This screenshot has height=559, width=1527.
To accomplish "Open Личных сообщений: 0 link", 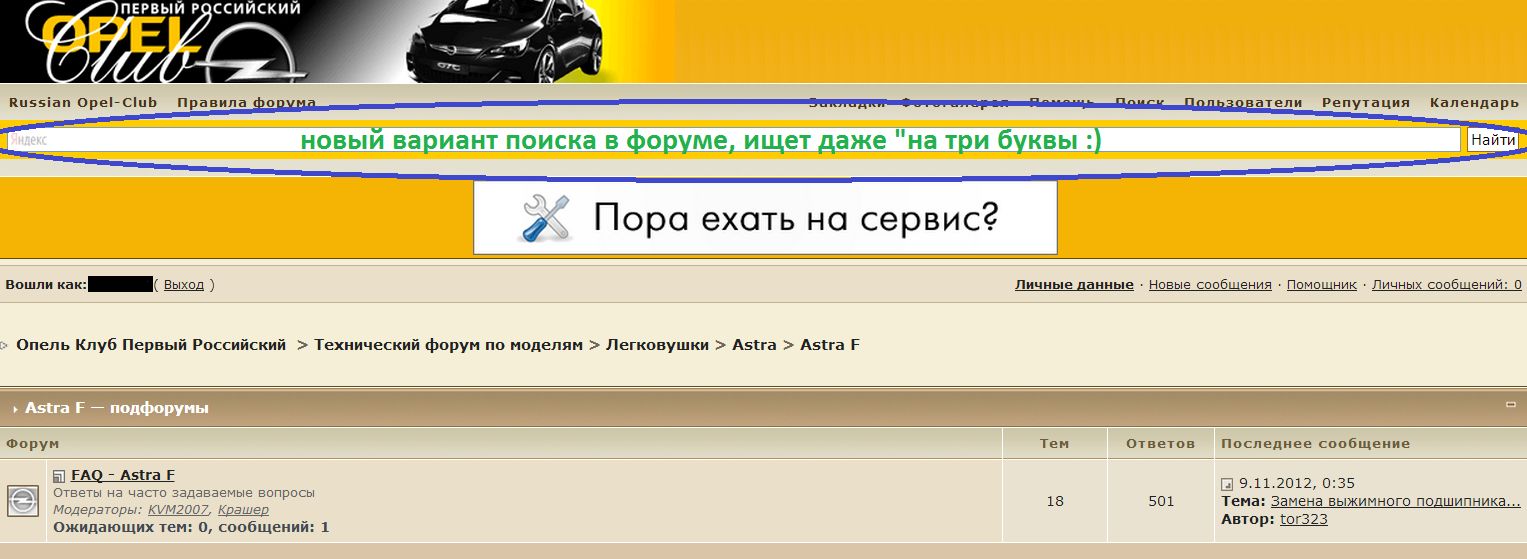I will (1446, 285).
